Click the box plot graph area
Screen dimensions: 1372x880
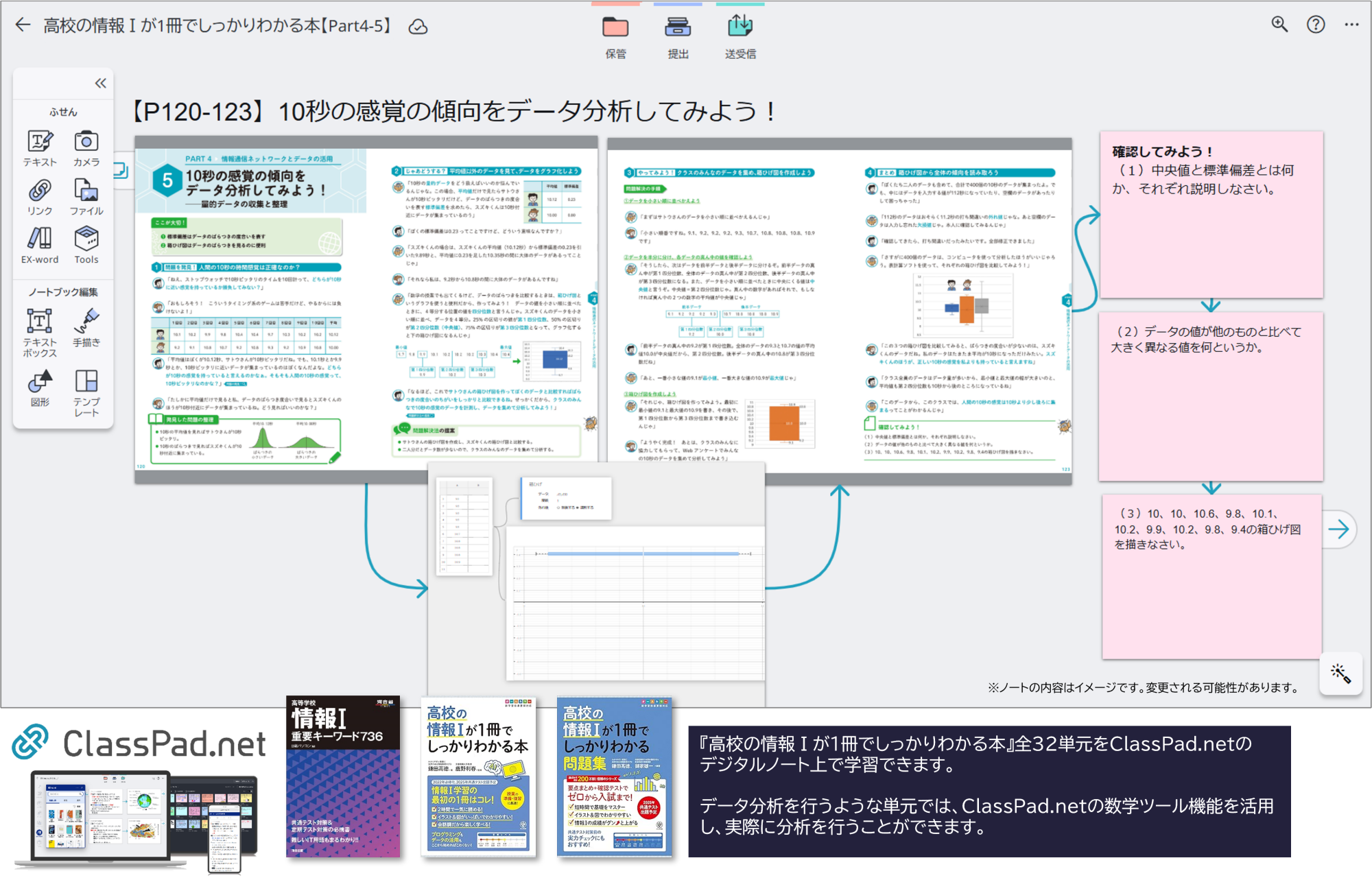coord(636,604)
